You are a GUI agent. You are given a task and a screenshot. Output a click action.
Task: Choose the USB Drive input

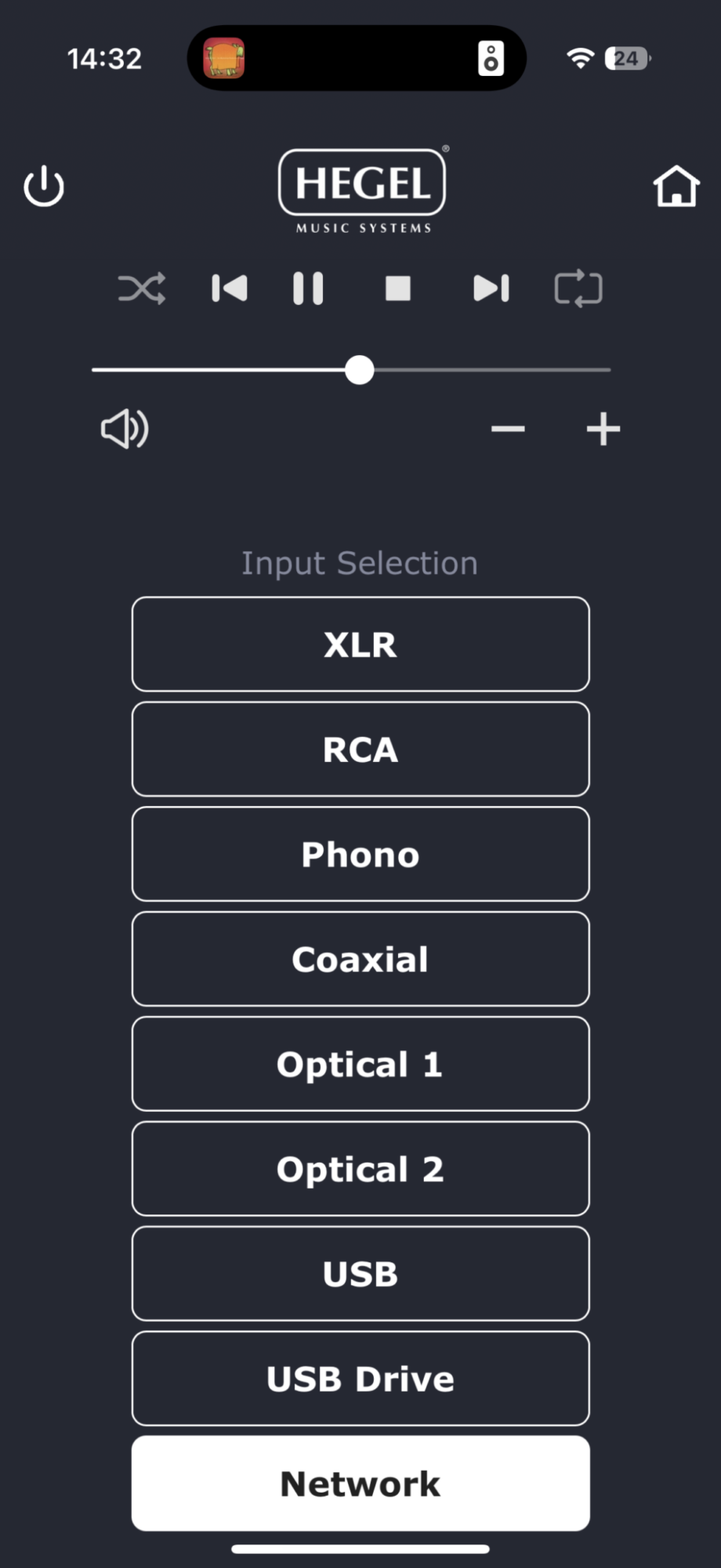tap(360, 1379)
